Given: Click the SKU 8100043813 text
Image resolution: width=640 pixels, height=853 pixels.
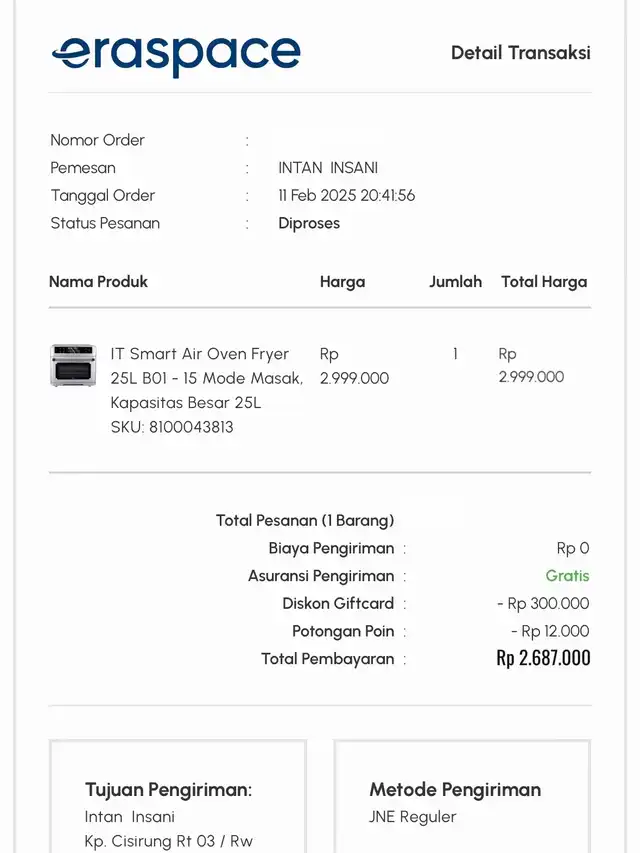Looking at the screenshot, I should click(172, 427).
